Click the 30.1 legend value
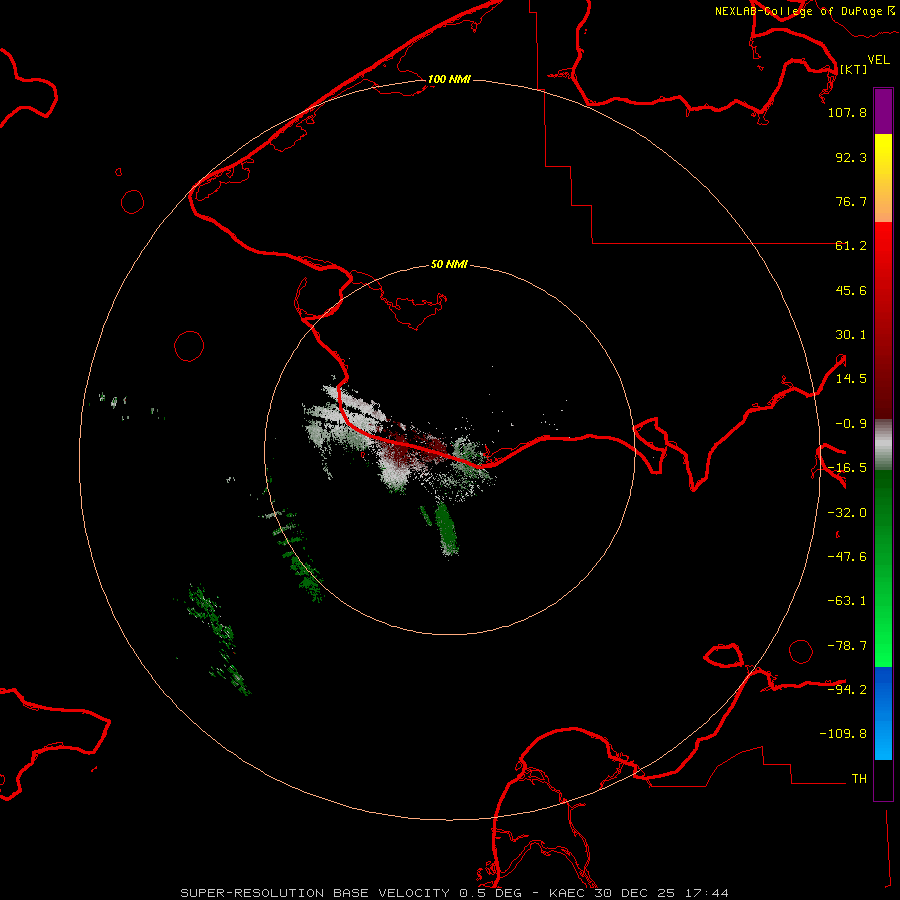900x900 pixels. pos(851,335)
